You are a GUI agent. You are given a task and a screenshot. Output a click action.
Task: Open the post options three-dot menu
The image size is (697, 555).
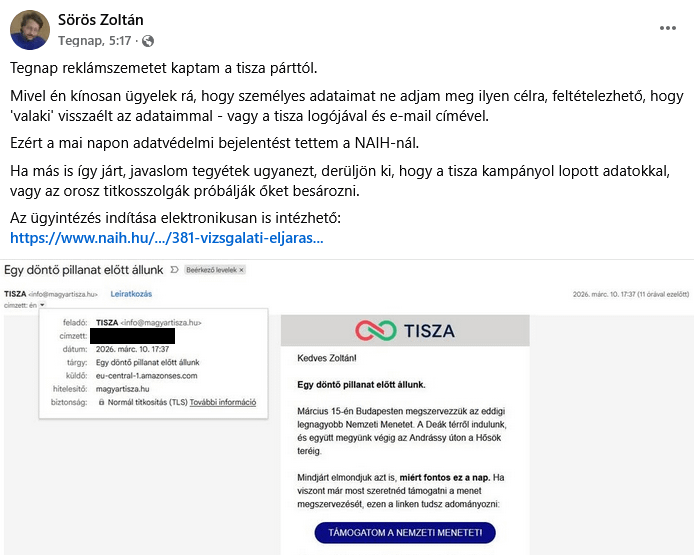(x=668, y=27)
